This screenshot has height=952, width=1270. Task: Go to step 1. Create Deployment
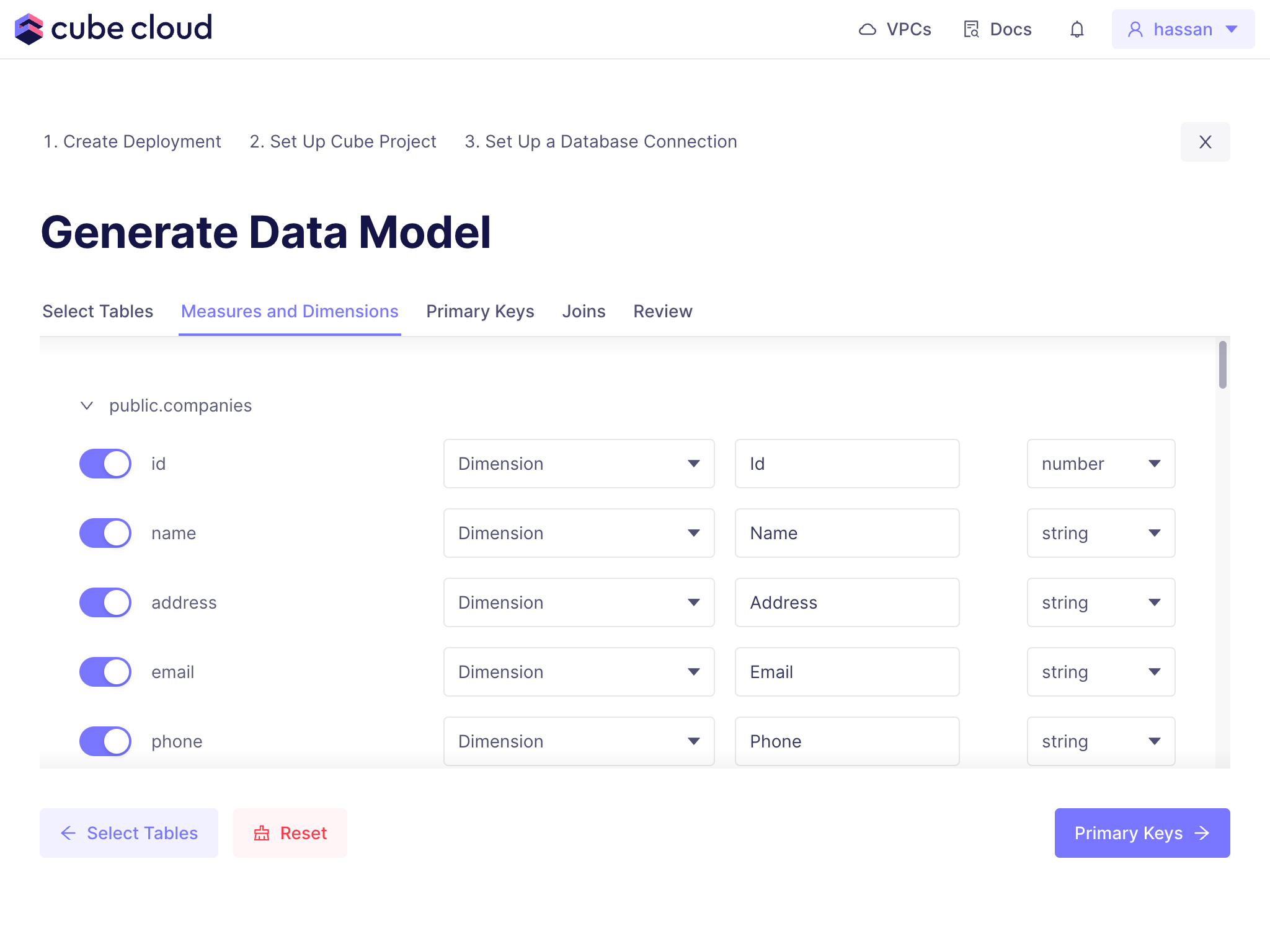(x=132, y=141)
